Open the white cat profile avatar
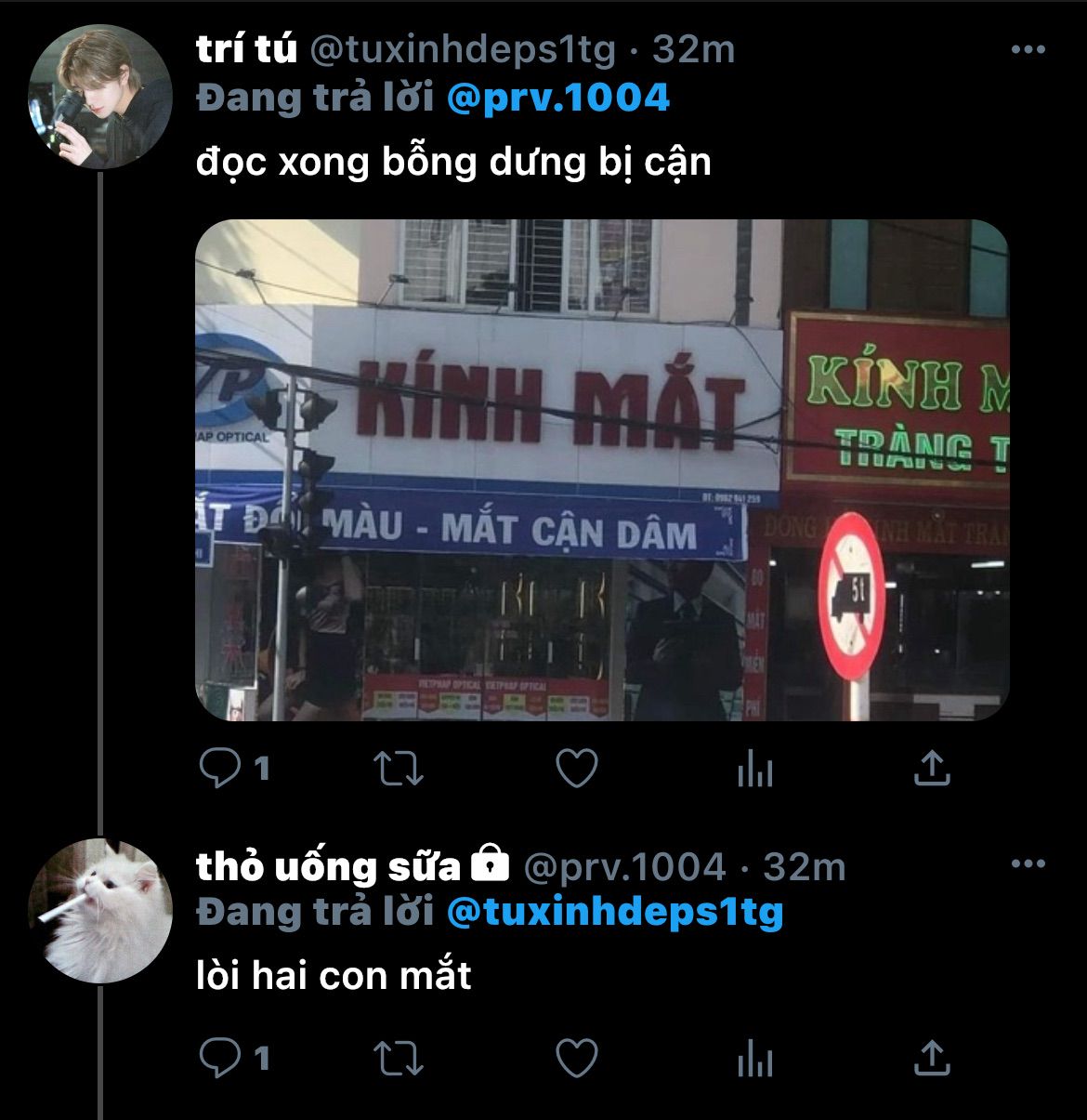The width and height of the screenshot is (1087, 1120). coord(100,911)
